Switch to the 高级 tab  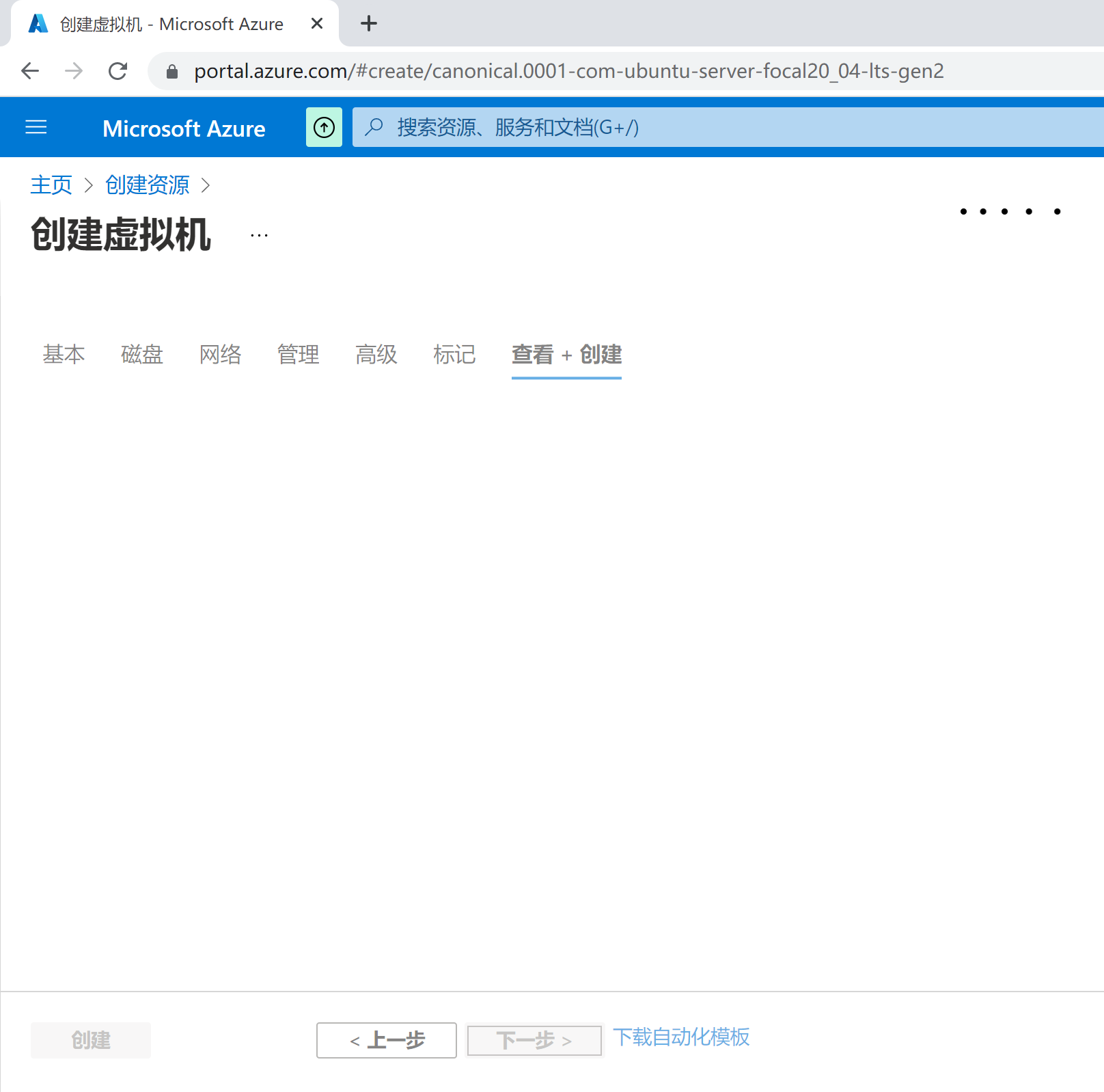[376, 354]
